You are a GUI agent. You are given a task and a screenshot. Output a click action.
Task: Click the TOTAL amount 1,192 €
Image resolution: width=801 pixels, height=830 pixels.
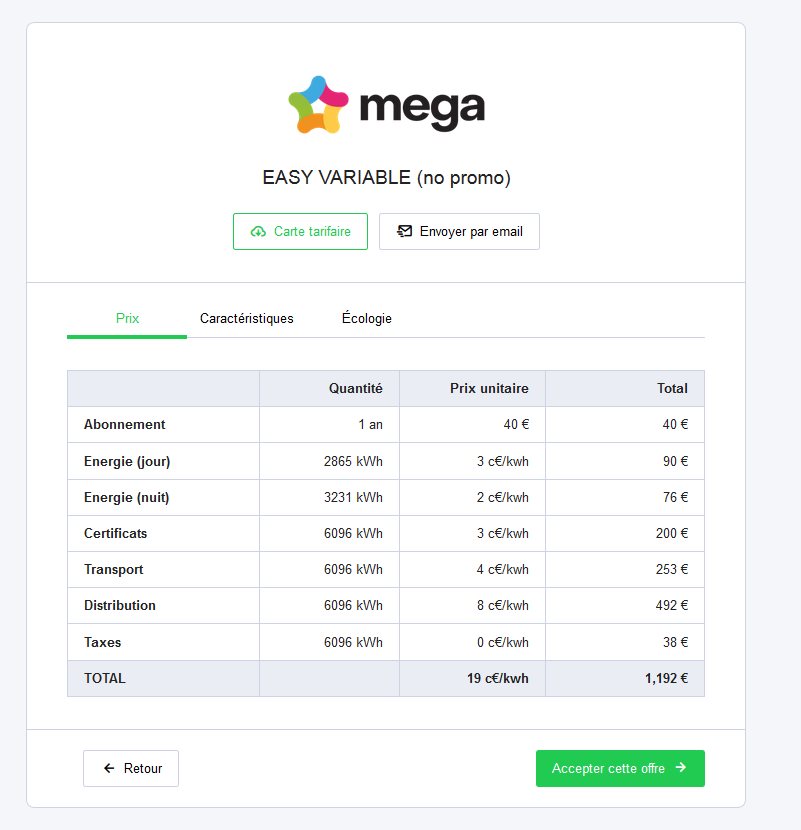[x=666, y=678]
